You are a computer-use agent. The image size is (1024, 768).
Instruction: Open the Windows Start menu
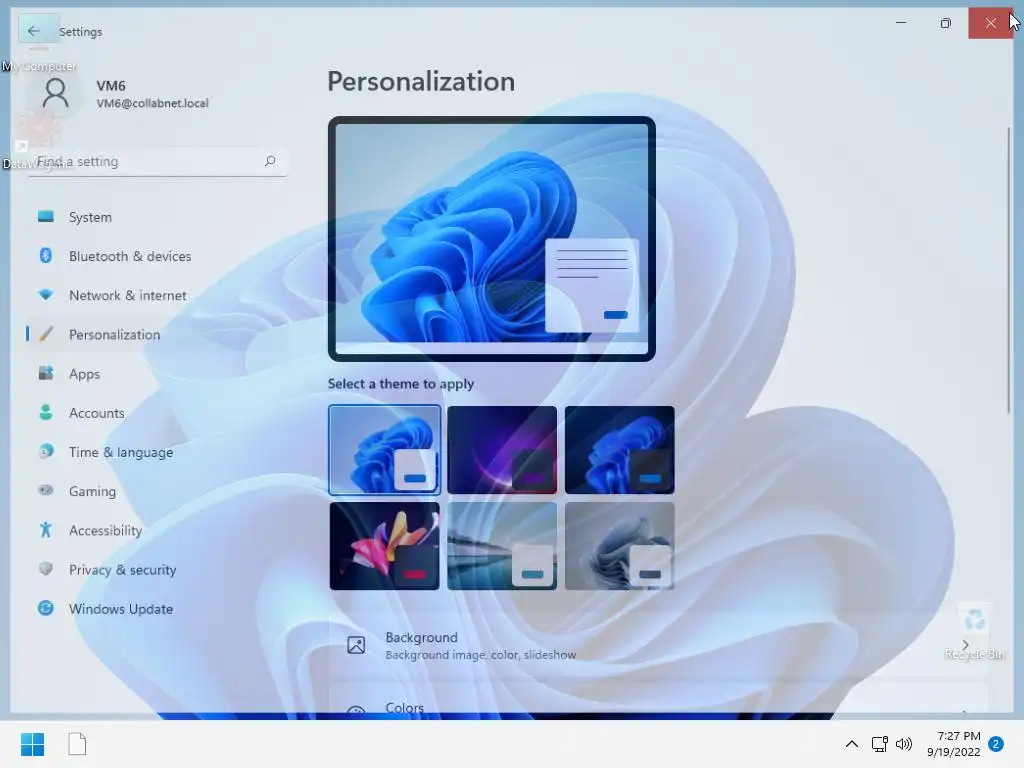(33, 744)
